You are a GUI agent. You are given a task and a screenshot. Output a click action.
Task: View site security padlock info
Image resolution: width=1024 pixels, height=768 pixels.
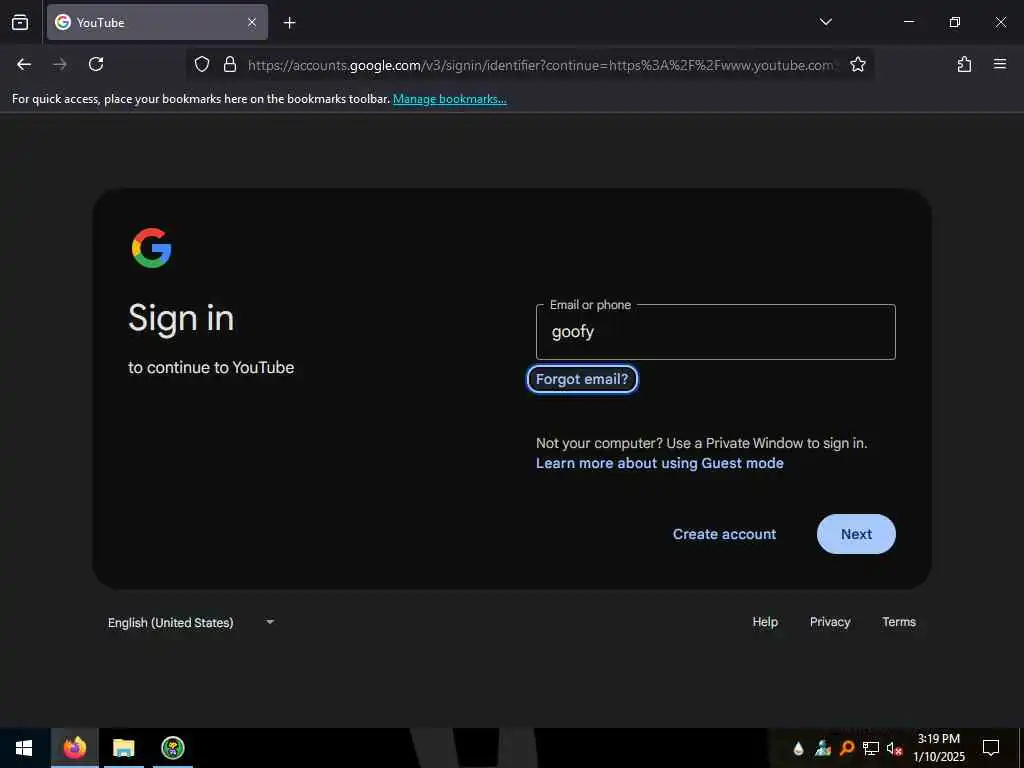click(230, 64)
